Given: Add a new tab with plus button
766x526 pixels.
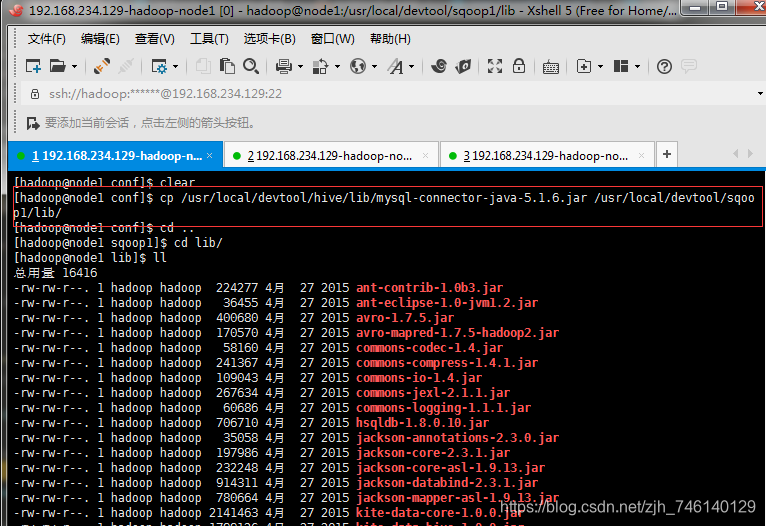Looking at the screenshot, I should 667,155.
